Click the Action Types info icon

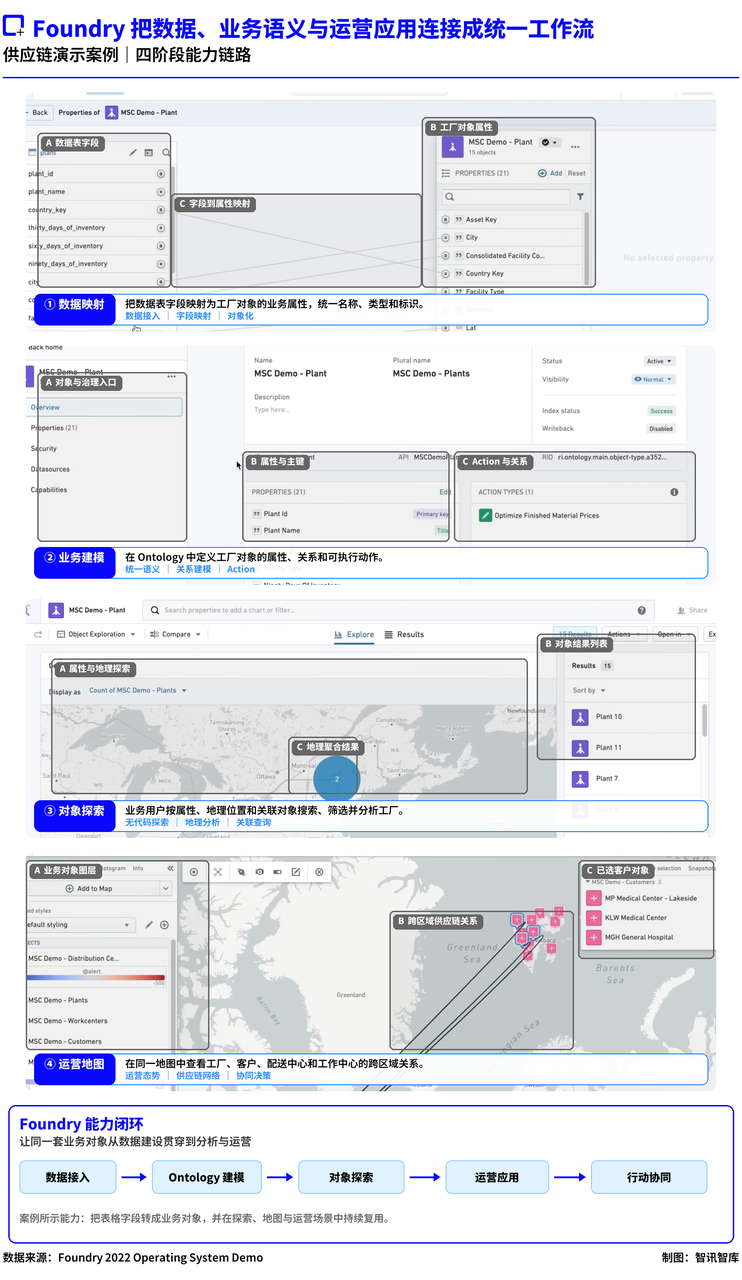(674, 492)
